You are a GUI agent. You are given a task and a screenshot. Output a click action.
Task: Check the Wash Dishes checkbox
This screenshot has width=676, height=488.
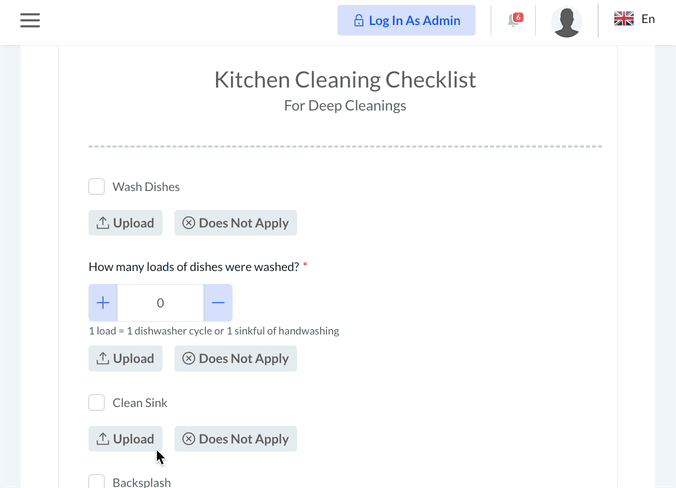click(97, 187)
